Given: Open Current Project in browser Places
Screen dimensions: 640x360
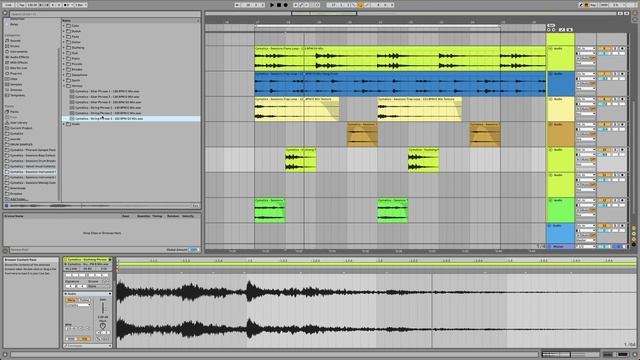Looking at the screenshot, I should 20,128.
